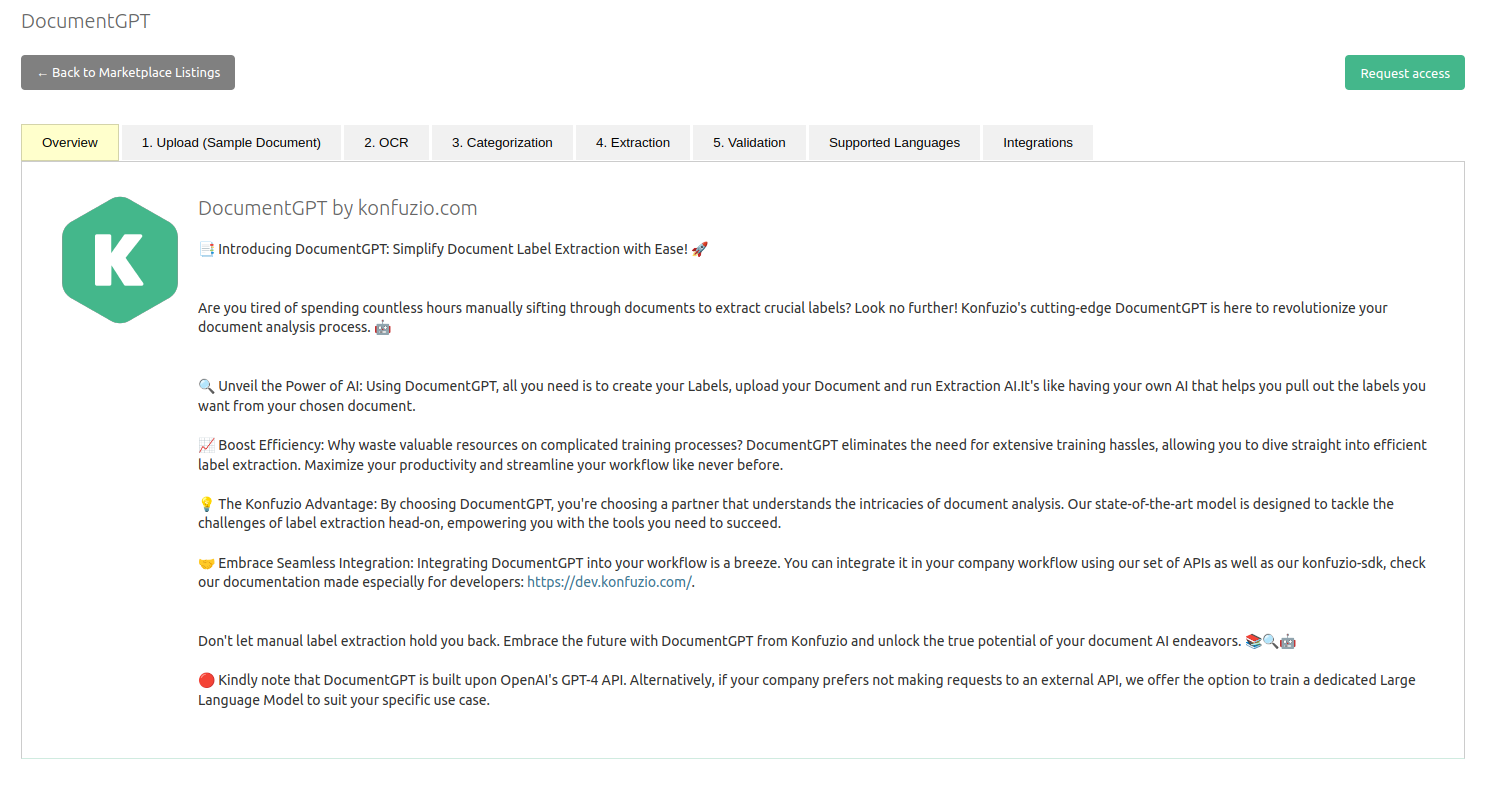
Task: View the Supported Languages tab
Action: (894, 142)
